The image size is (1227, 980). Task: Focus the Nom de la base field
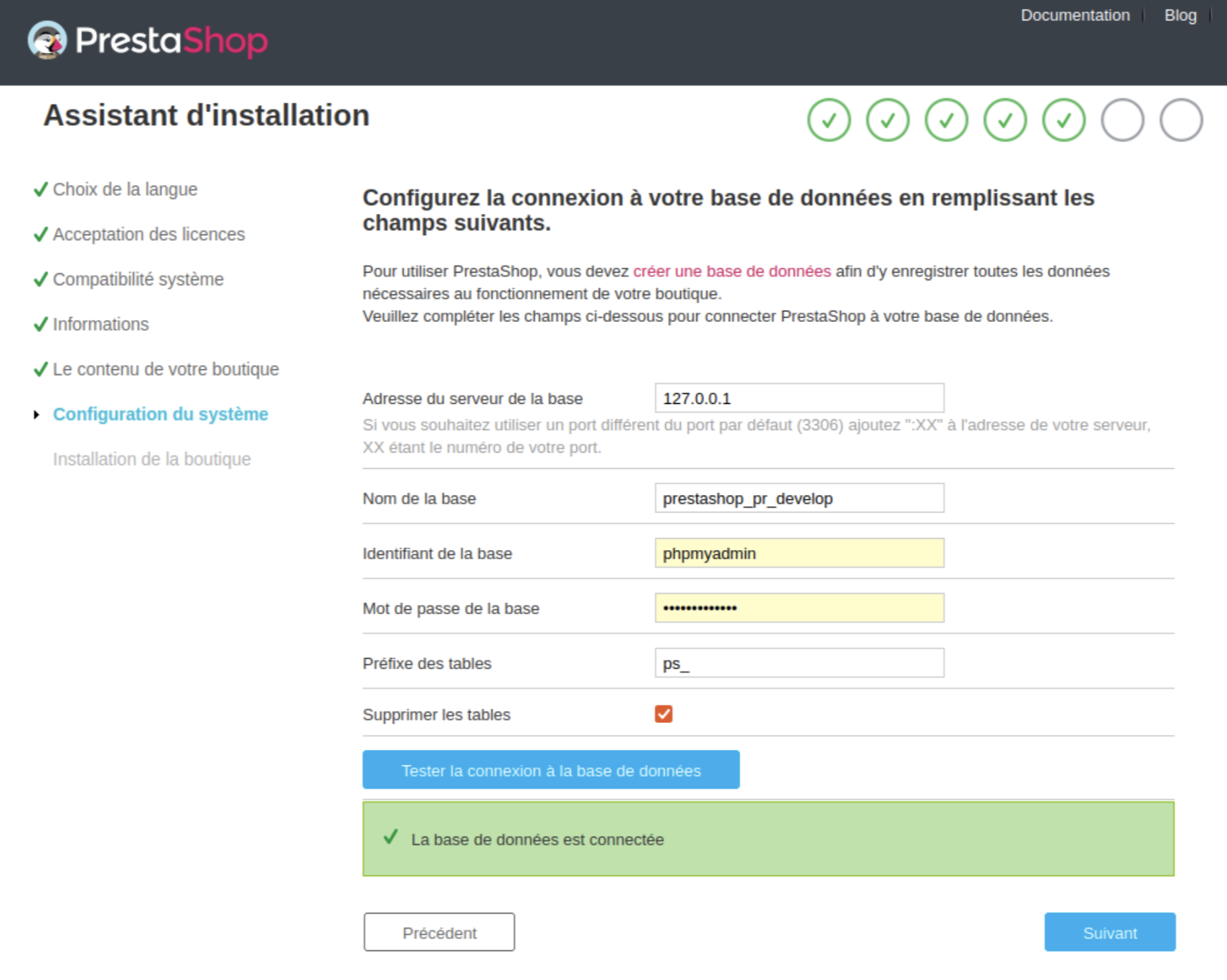point(799,498)
